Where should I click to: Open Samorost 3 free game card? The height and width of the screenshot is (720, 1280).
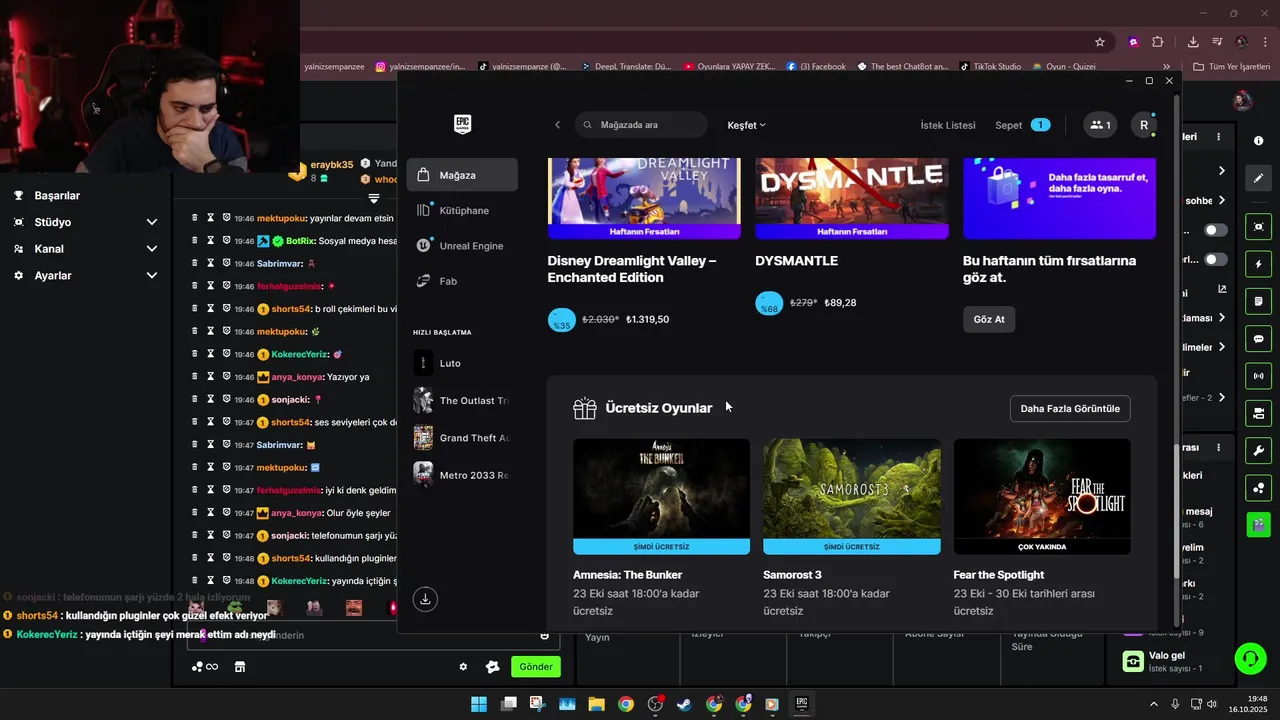[851, 528]
